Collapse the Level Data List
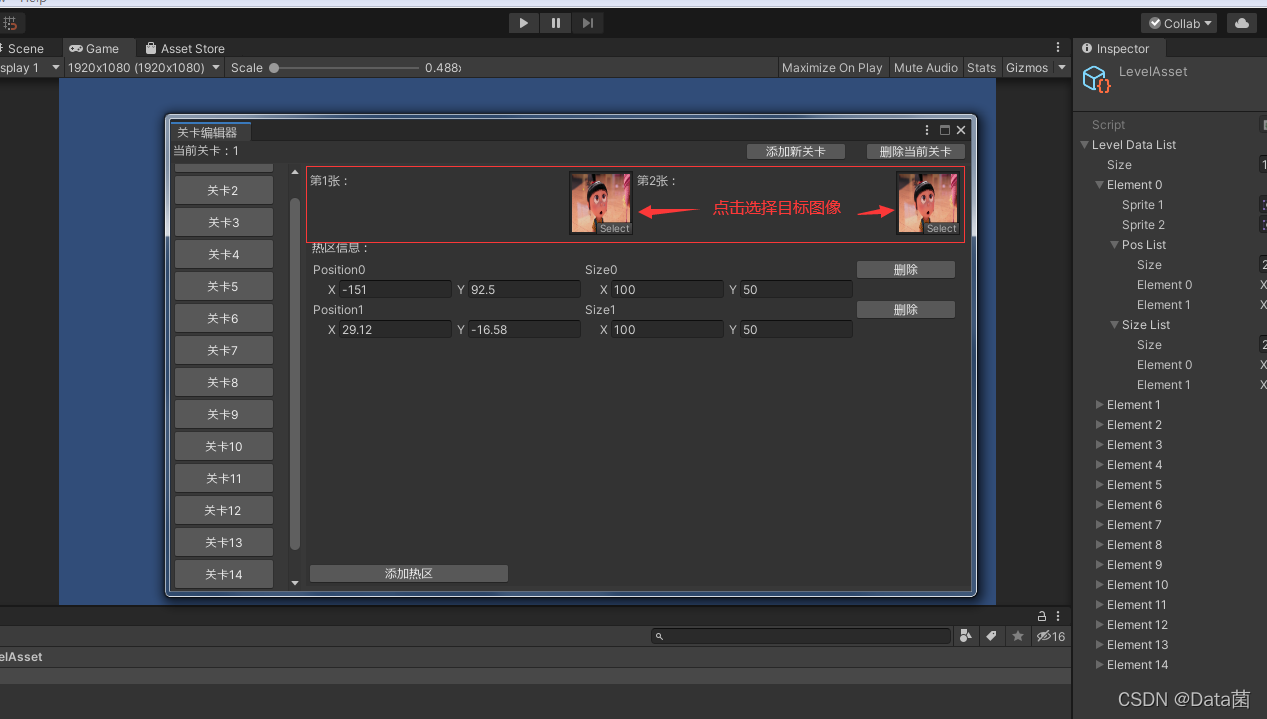The height and width of the screenshot is (719, 1267). [x=1085, y=145]
